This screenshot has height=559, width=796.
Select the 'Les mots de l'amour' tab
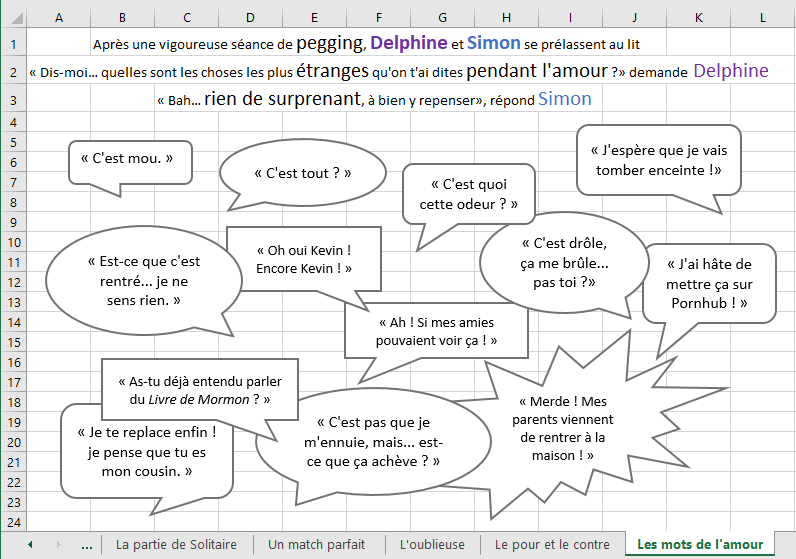(699, 545)
